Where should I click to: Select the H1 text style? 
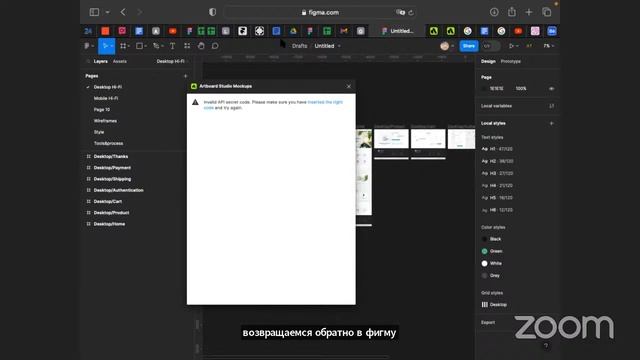click(497, 149)
